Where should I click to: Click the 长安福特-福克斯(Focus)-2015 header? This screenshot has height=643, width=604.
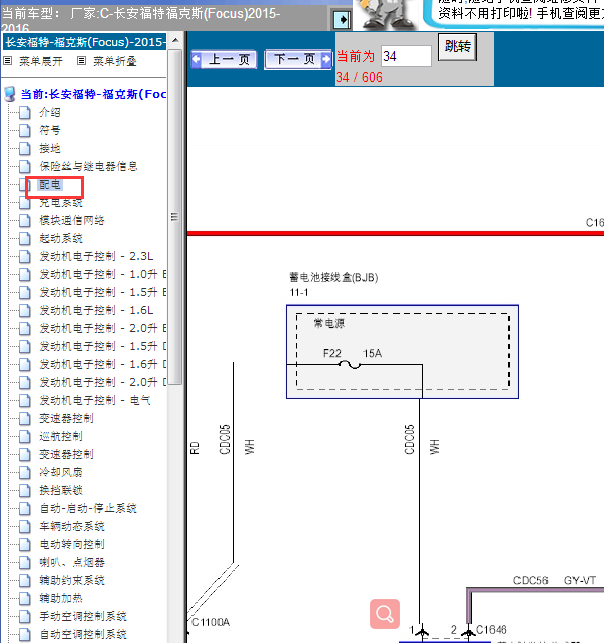pos(85,42)
